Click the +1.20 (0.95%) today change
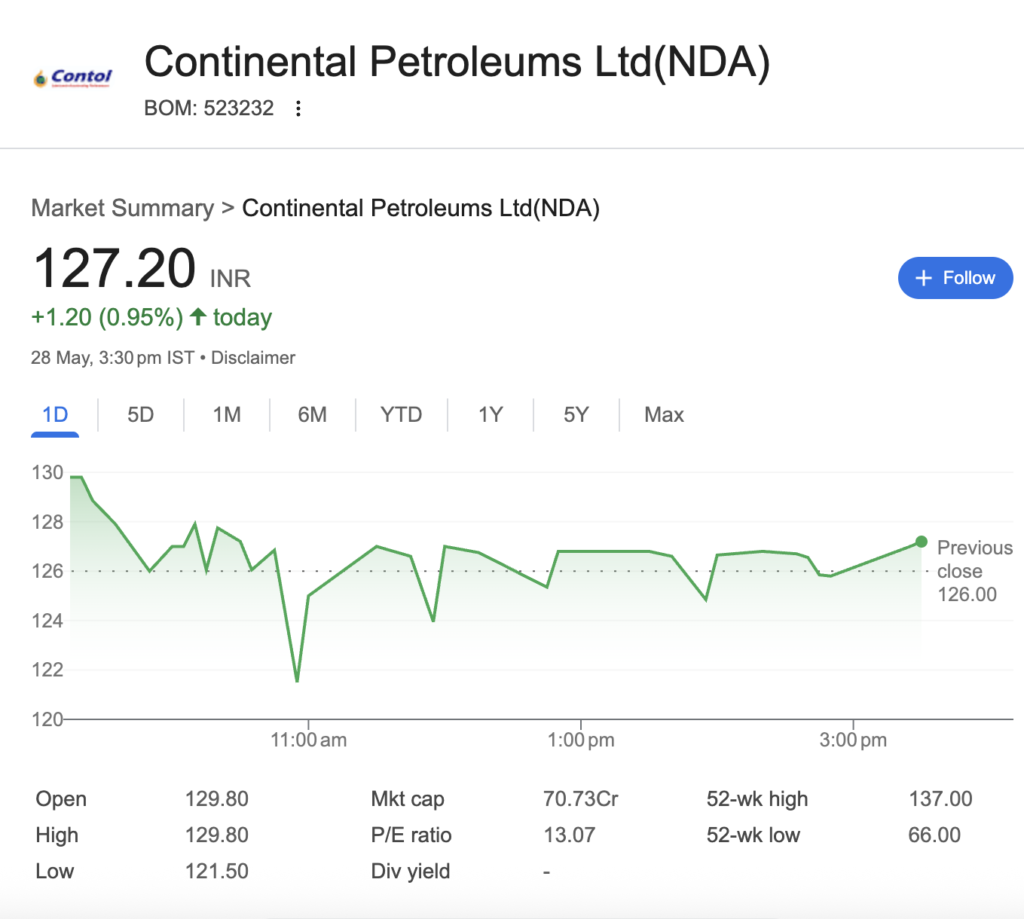Viewport: 1024px width, 919px height. [x=152, y=317]
